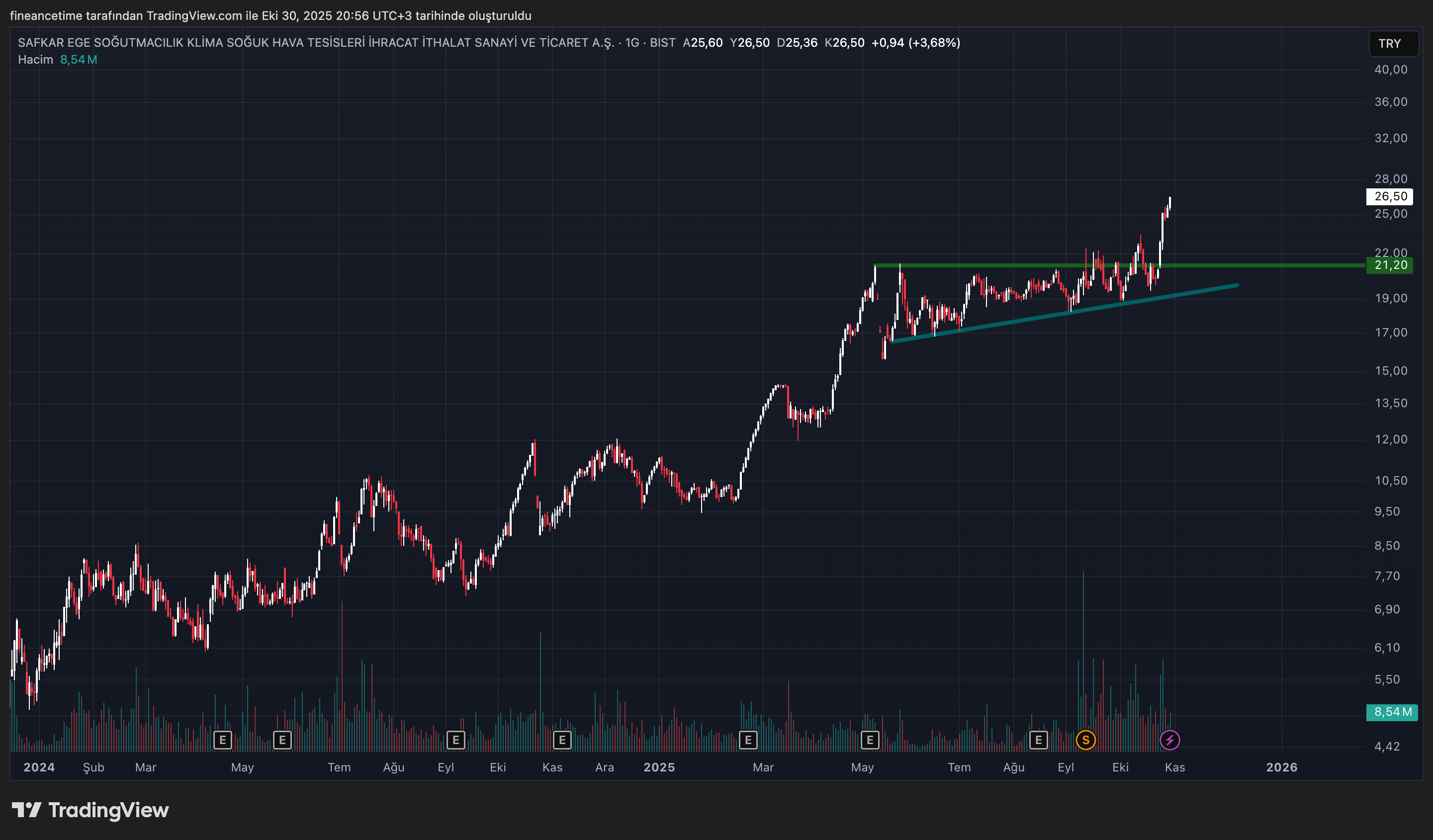Click the purple lightning event marker

click(x=1169, y=740)
